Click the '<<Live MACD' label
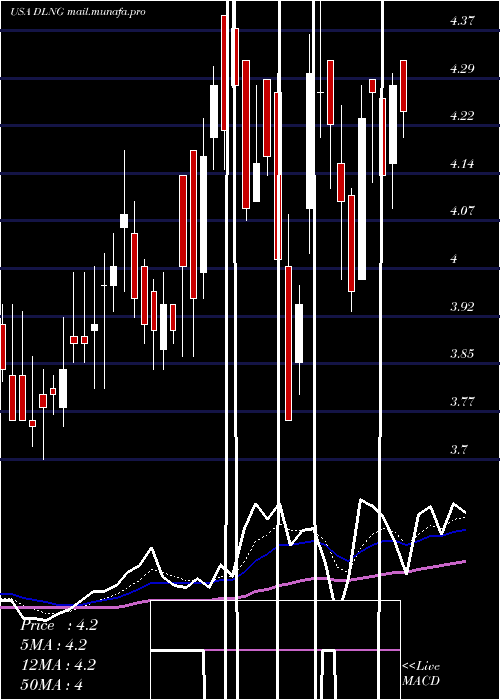Screen dimensions: 500x700 [x=421, y=674]
